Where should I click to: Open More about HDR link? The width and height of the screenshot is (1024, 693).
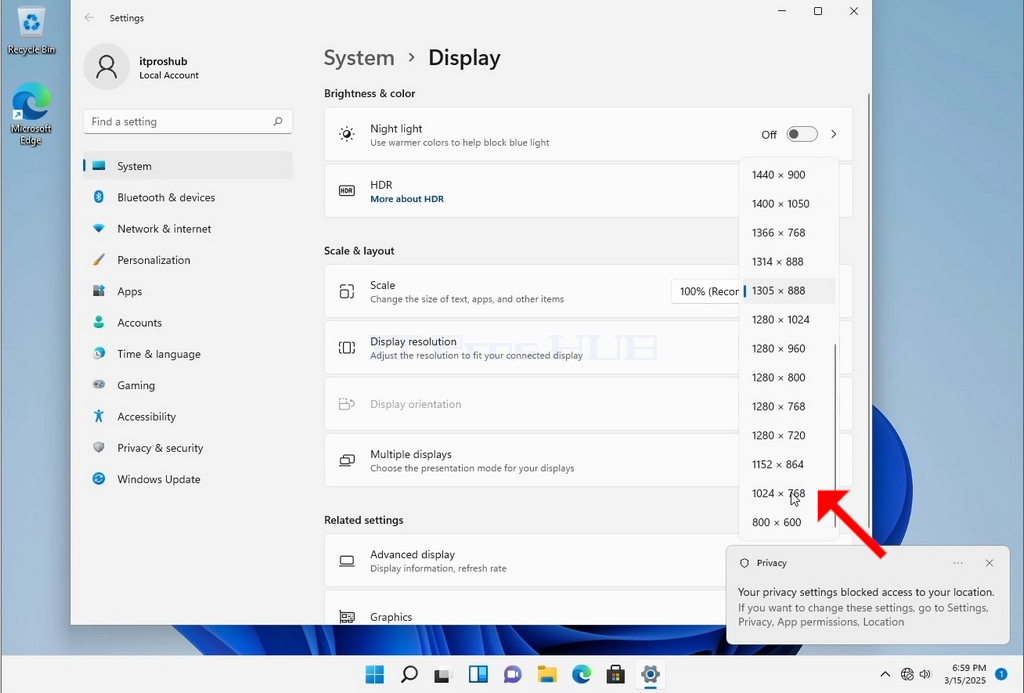[x=407, y=199]
